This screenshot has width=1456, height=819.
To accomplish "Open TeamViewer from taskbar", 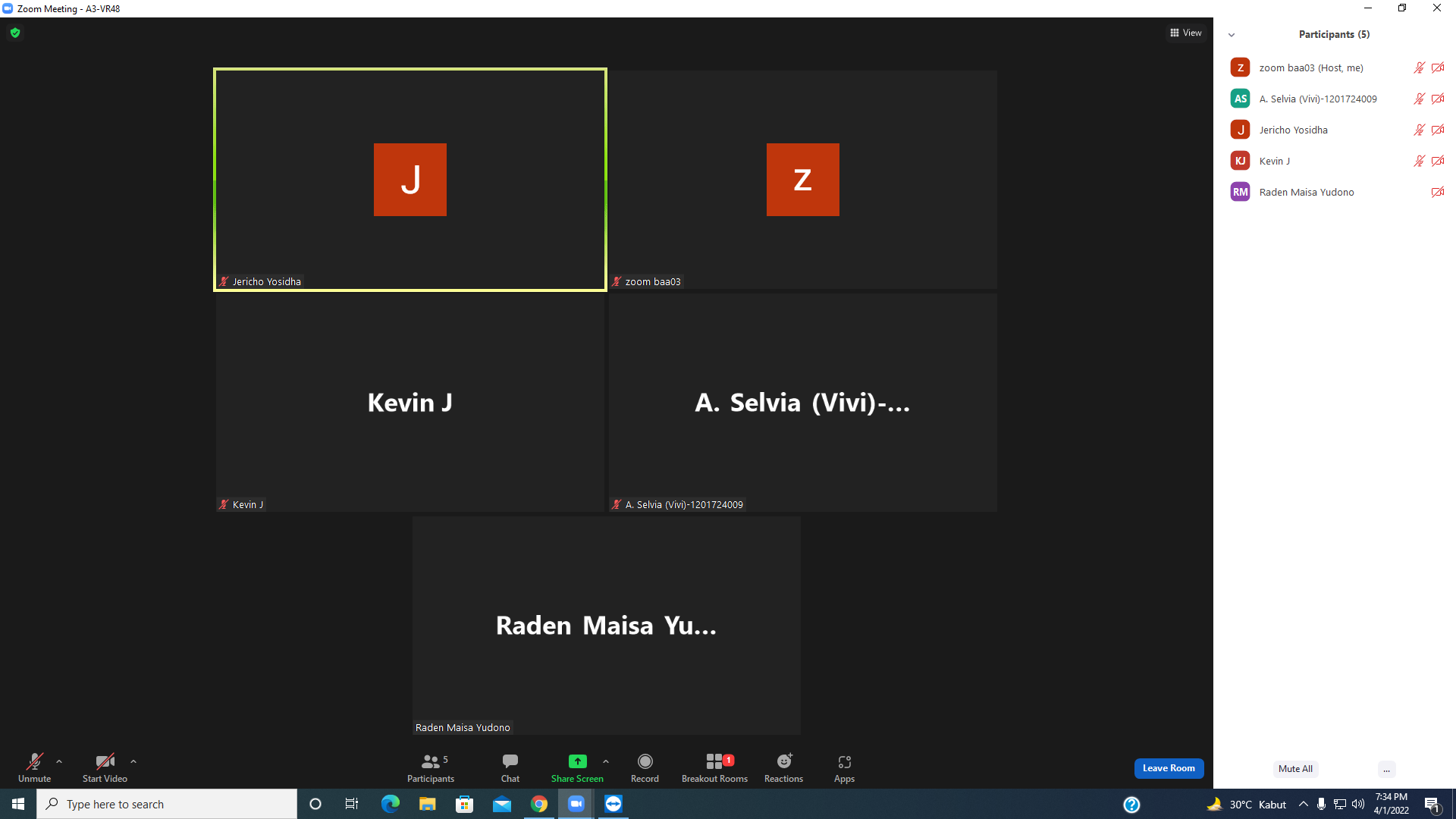I will click(613, 804).
